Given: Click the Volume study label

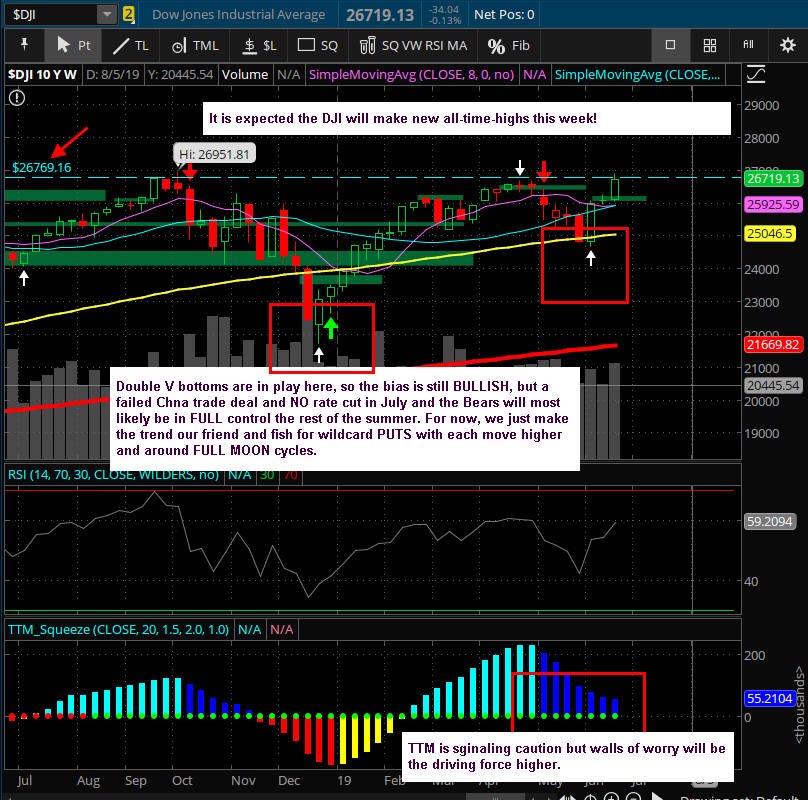Looking at the screenshot, I should point(245,74).
